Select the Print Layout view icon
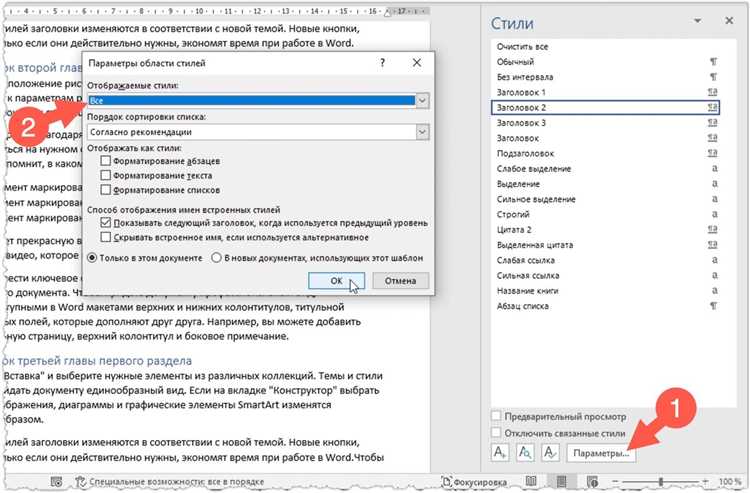Screen dimensions: 750x493 coord(562,481)
